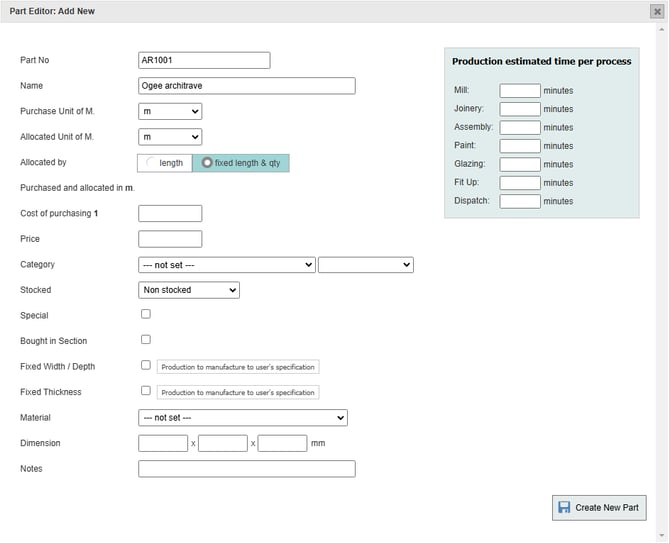
Task: Focus the Name text field
Action: pos(246,86)
